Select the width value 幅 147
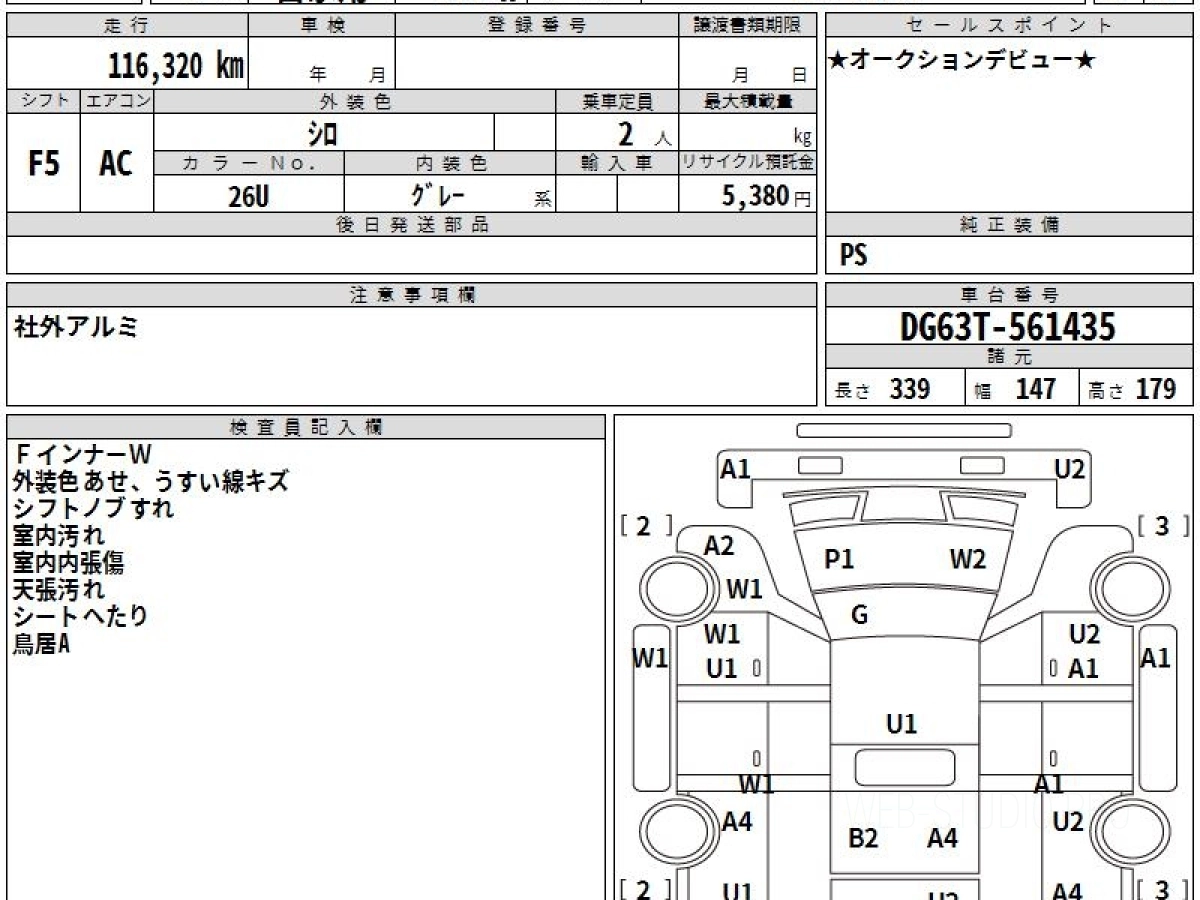The width and height of the screenshot is (1200, 900). pyautogui.click(x=1015, y=390)
